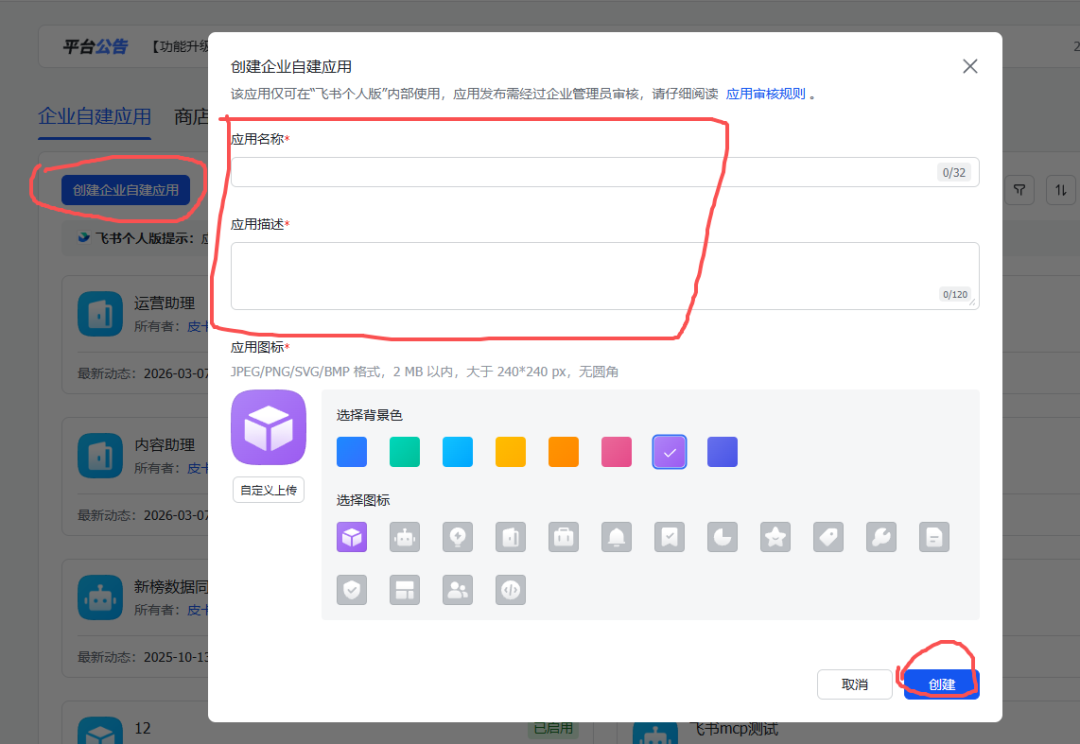Screen dimensions: 1080x744
Task: Deselect the currently checked purple background
Action: tap(669, 452)
